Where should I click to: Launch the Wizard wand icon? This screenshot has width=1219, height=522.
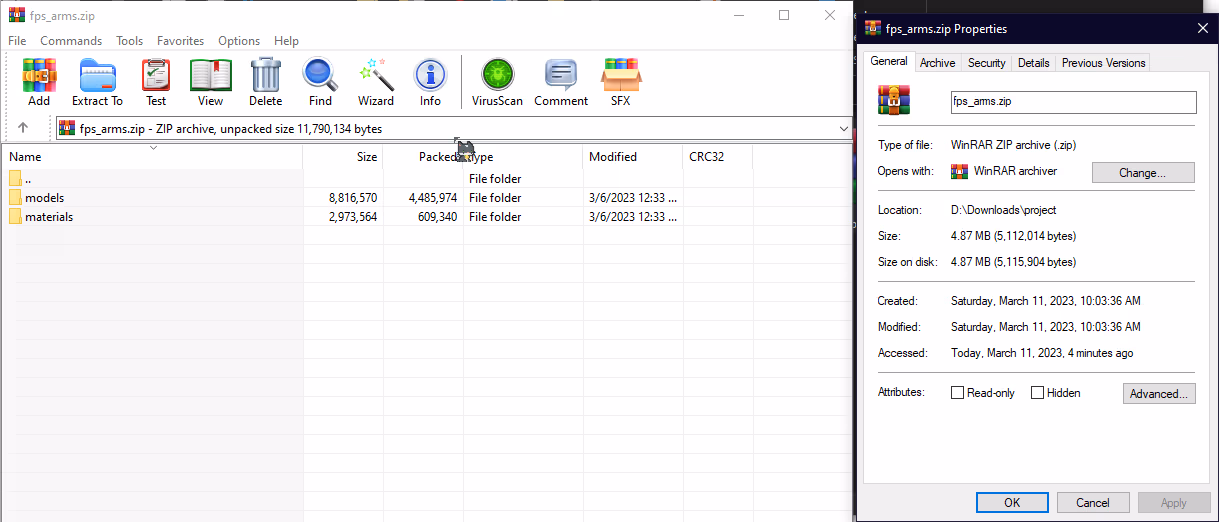coord(376,76)
